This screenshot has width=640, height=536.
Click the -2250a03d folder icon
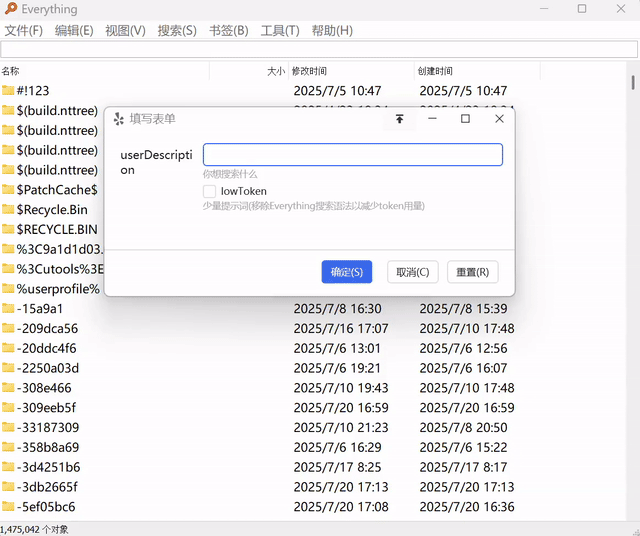(x=8, y=368)
